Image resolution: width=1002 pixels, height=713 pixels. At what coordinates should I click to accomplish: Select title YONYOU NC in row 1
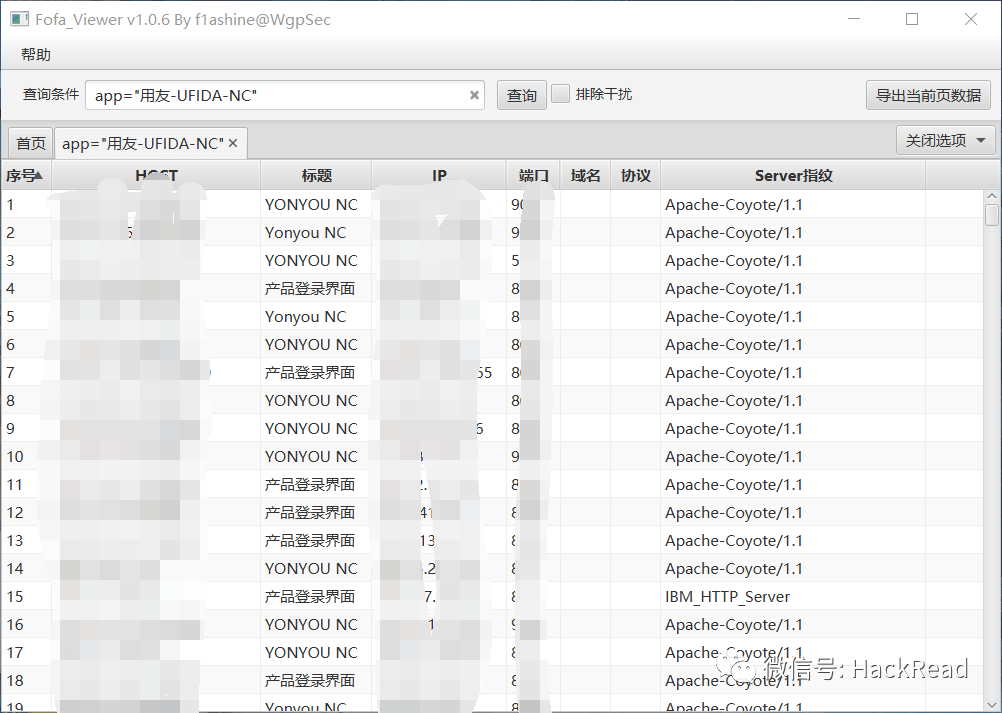click(311, 204)
